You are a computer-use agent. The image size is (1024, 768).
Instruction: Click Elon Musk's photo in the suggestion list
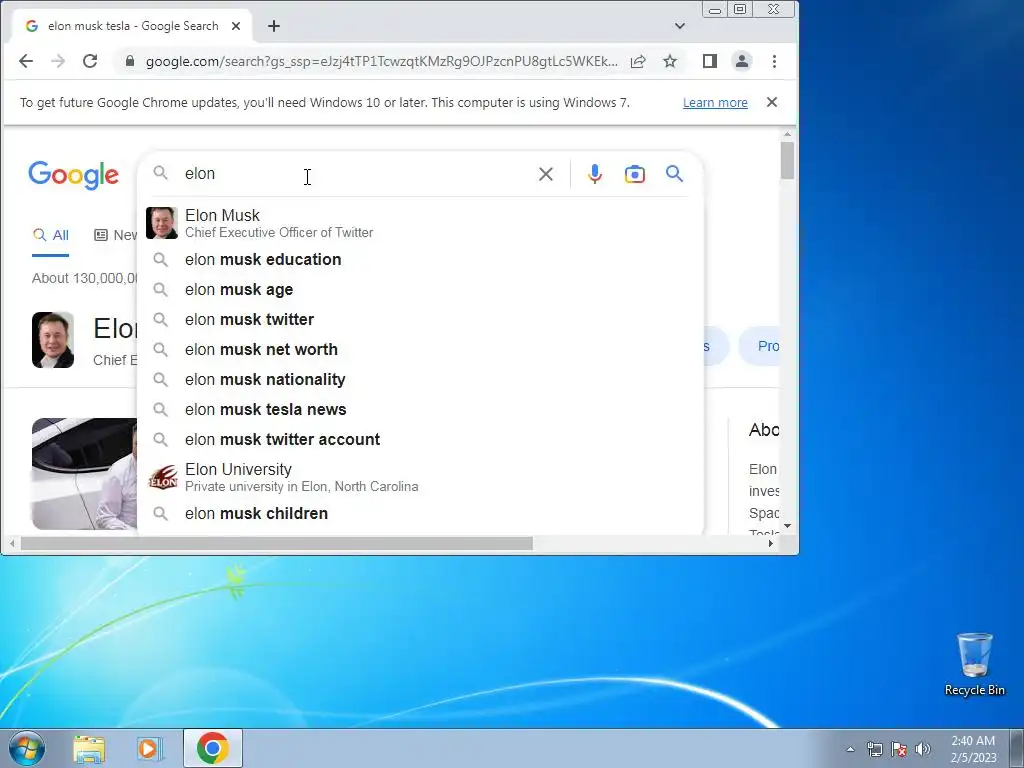(x=161, y=223)
